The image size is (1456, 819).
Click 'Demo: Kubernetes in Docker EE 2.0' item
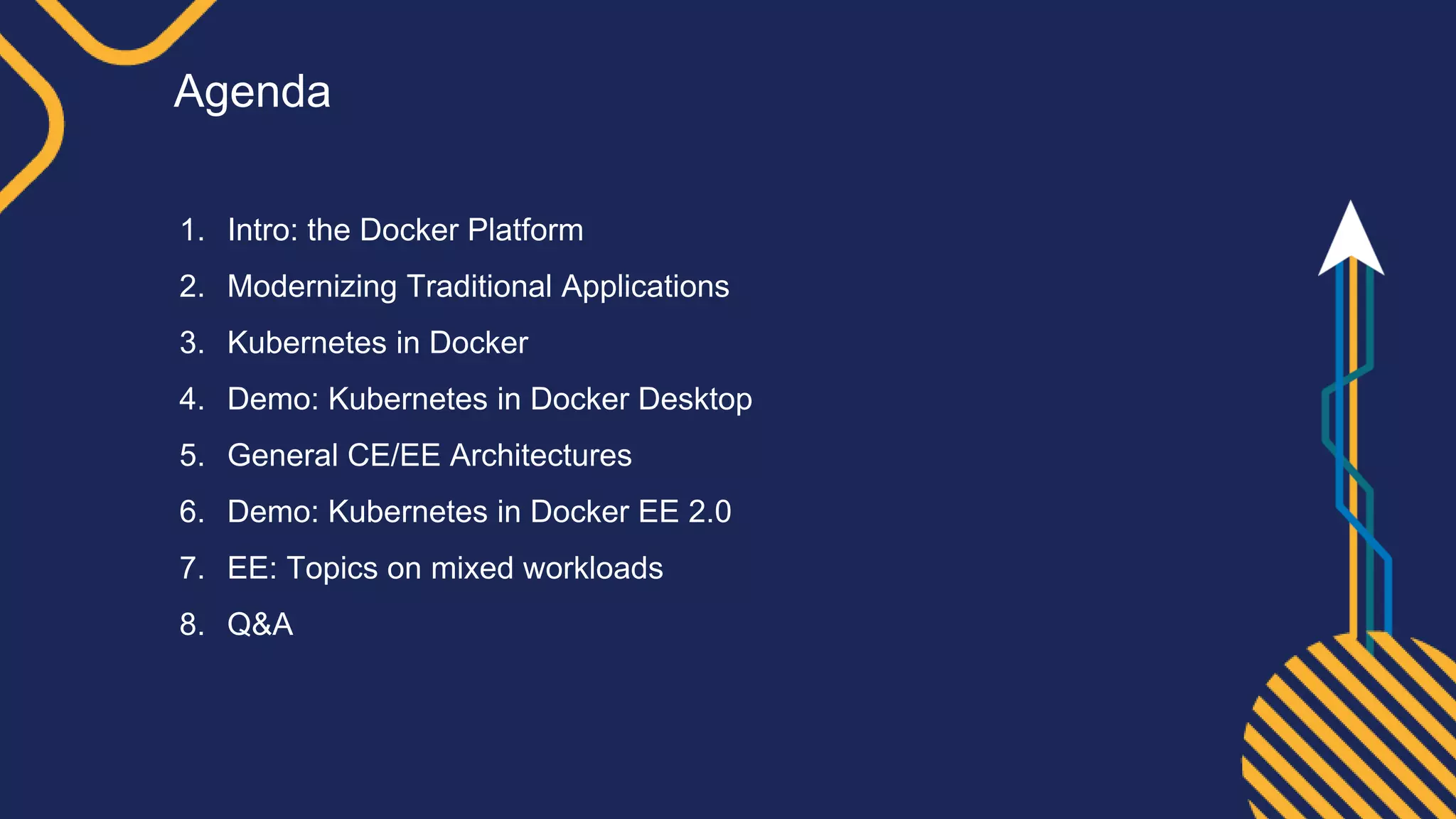[479, 512]
